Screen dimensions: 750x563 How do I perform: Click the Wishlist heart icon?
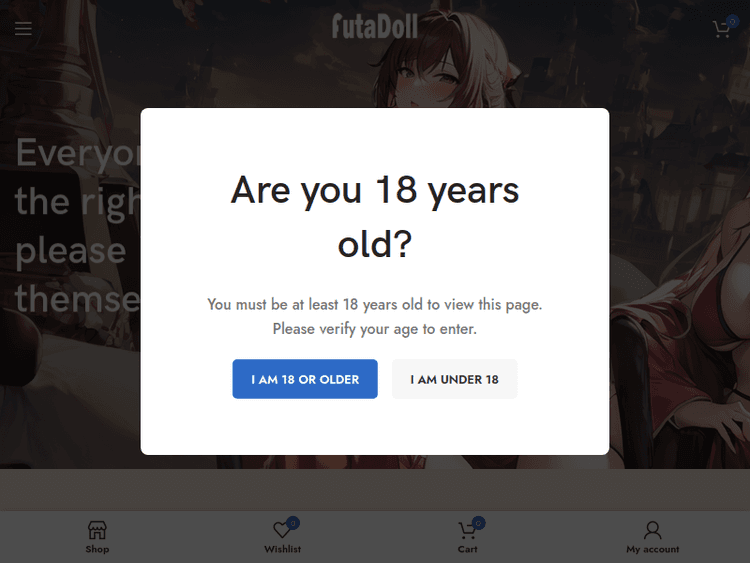pyautogui.click(x=281, y=531)
